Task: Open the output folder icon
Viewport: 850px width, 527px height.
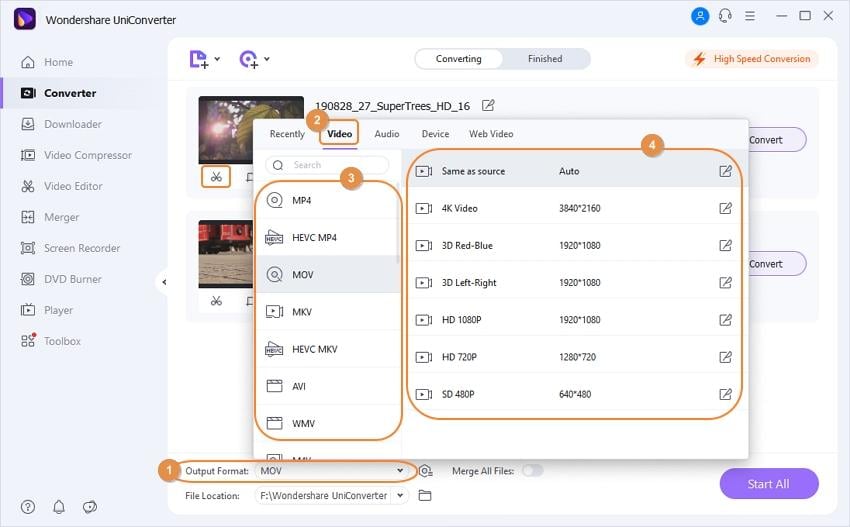Action: pos(425,496)
